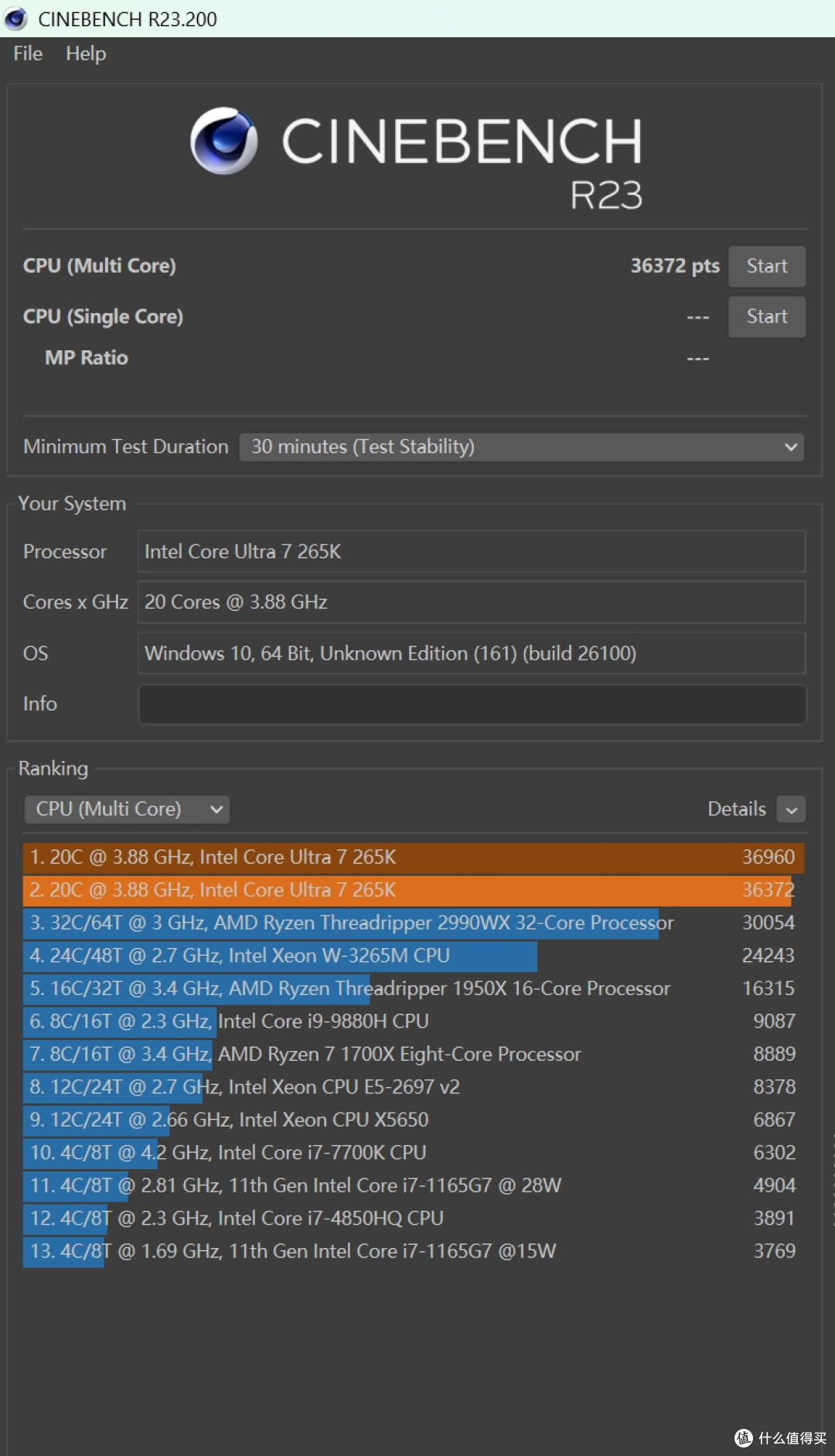Start the CPU Multi Core test
835x1456 pixels.
click(766, 266)
